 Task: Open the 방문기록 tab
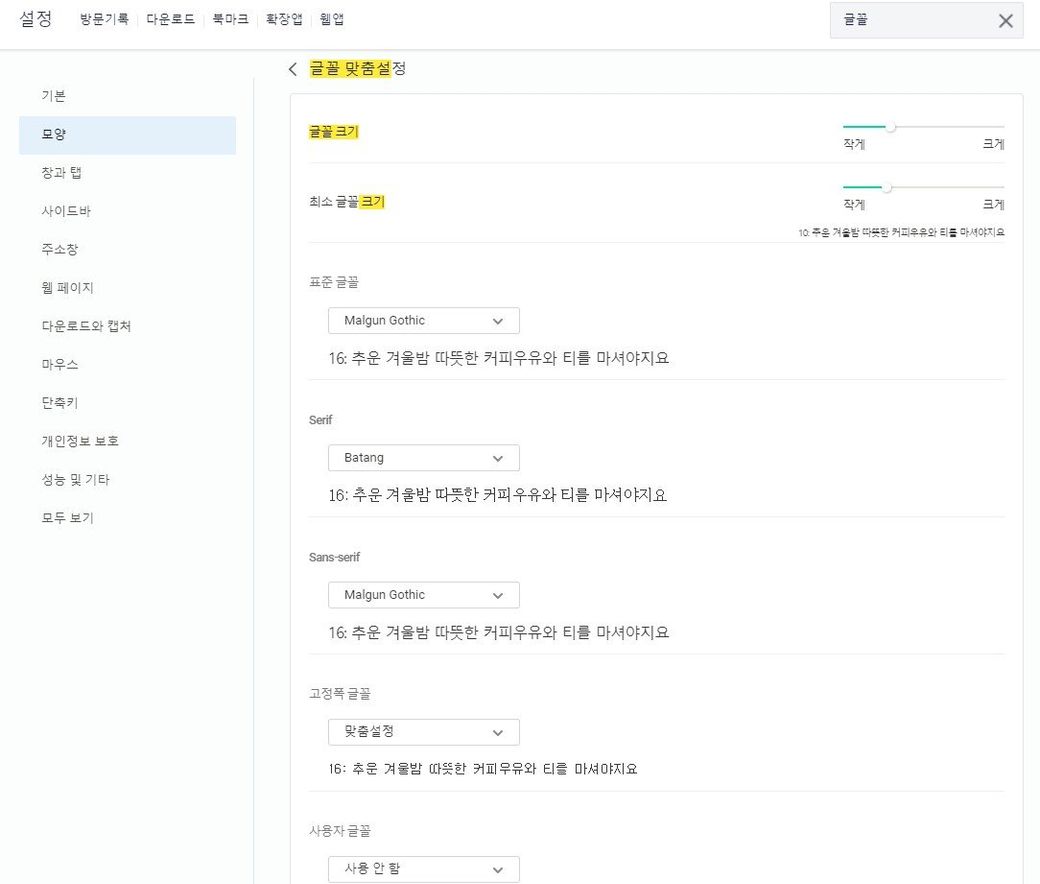click(x=104, y=19)
